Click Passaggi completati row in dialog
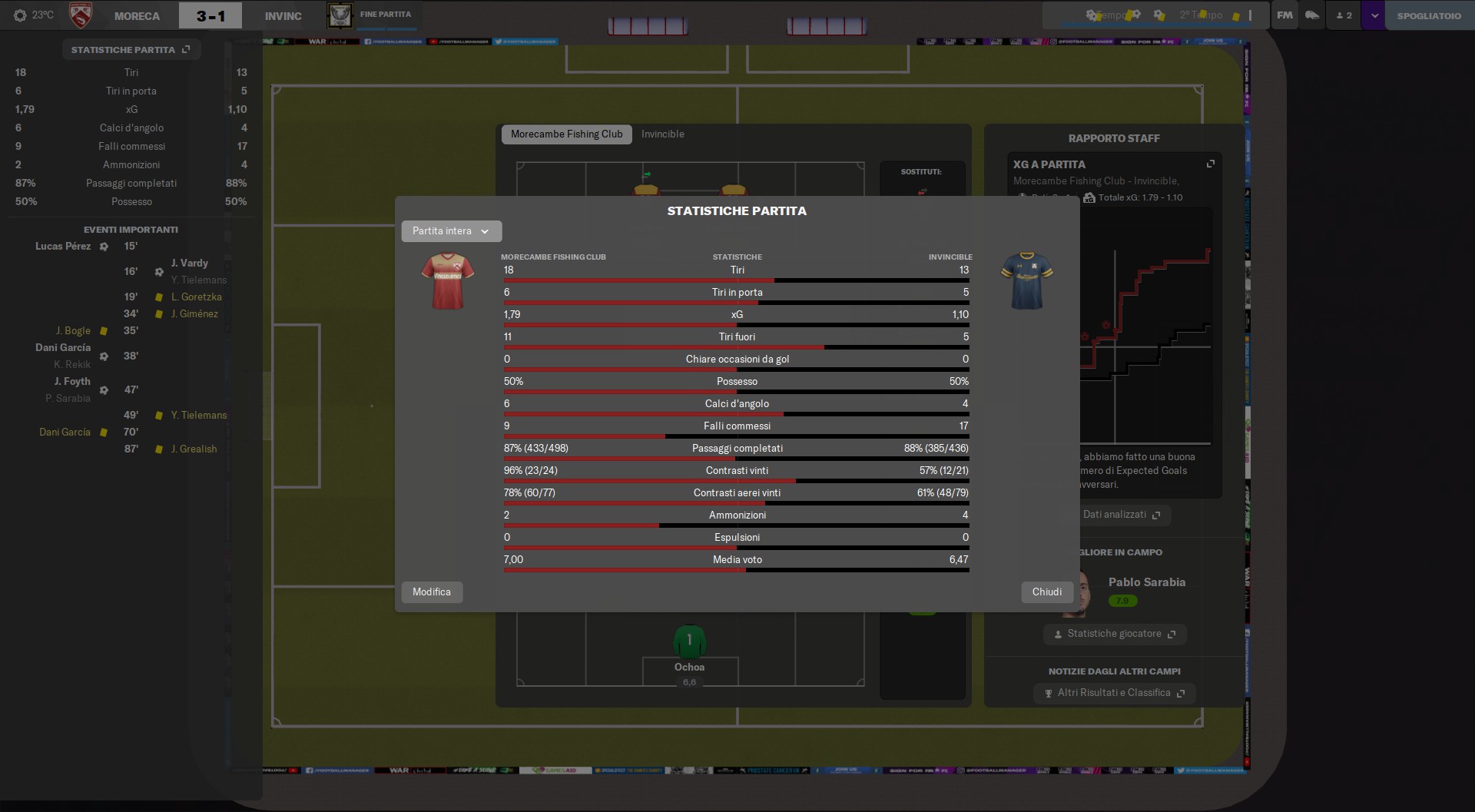1475x812 pixels. tap(736, 449)
